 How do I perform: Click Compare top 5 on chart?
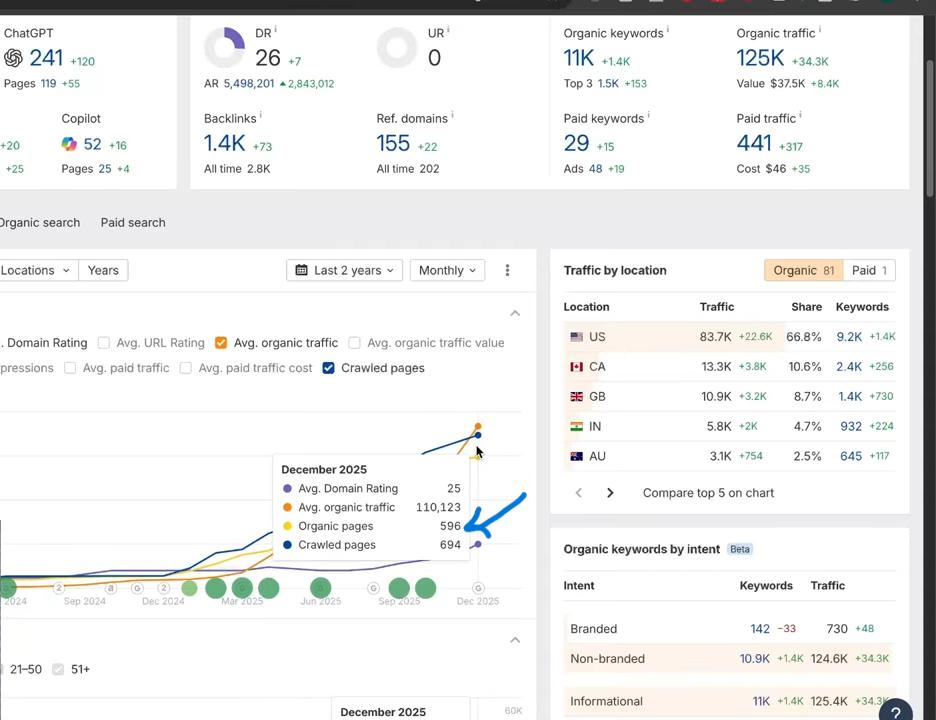tap(708, 493)
